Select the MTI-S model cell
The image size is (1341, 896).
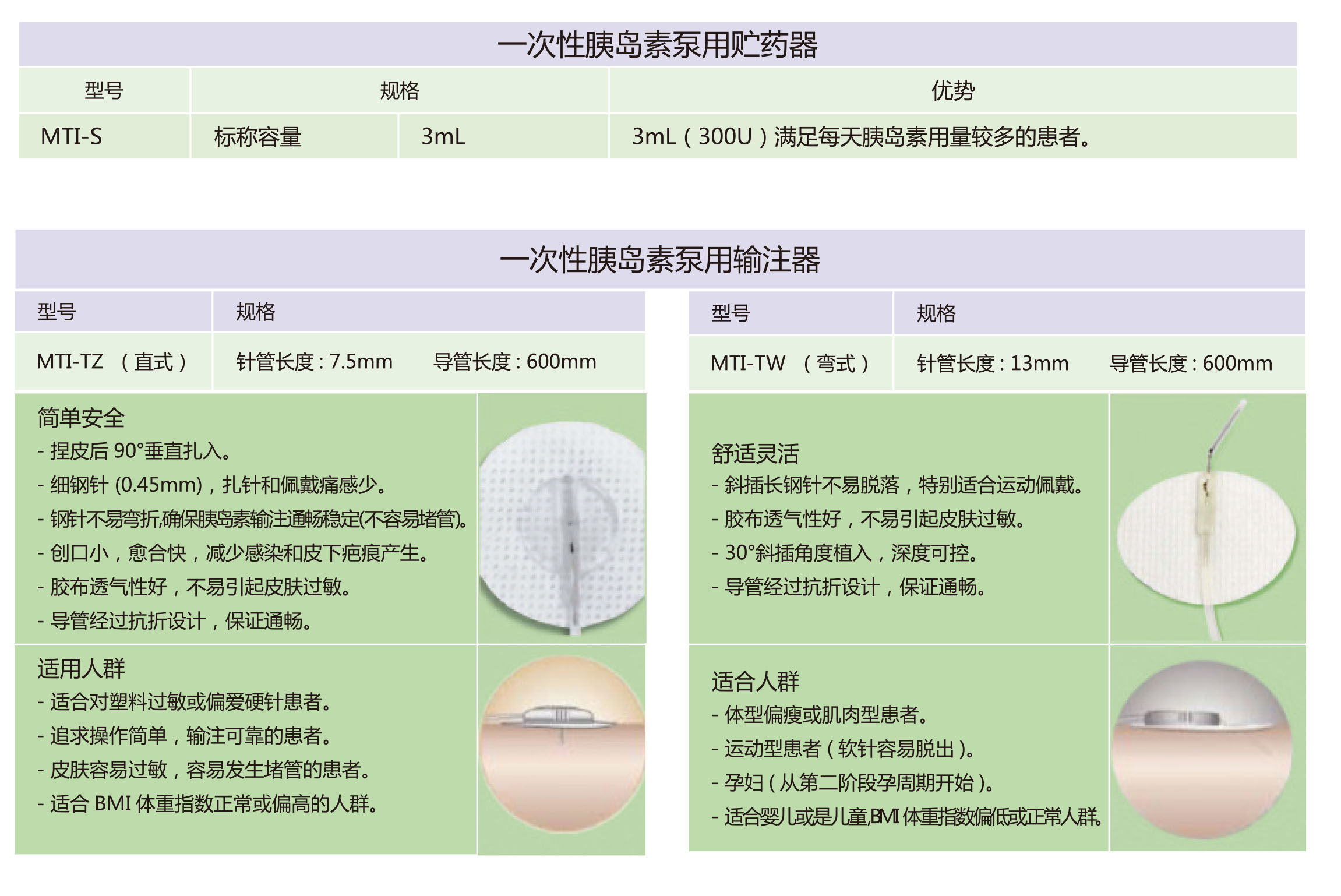point(71,137)
